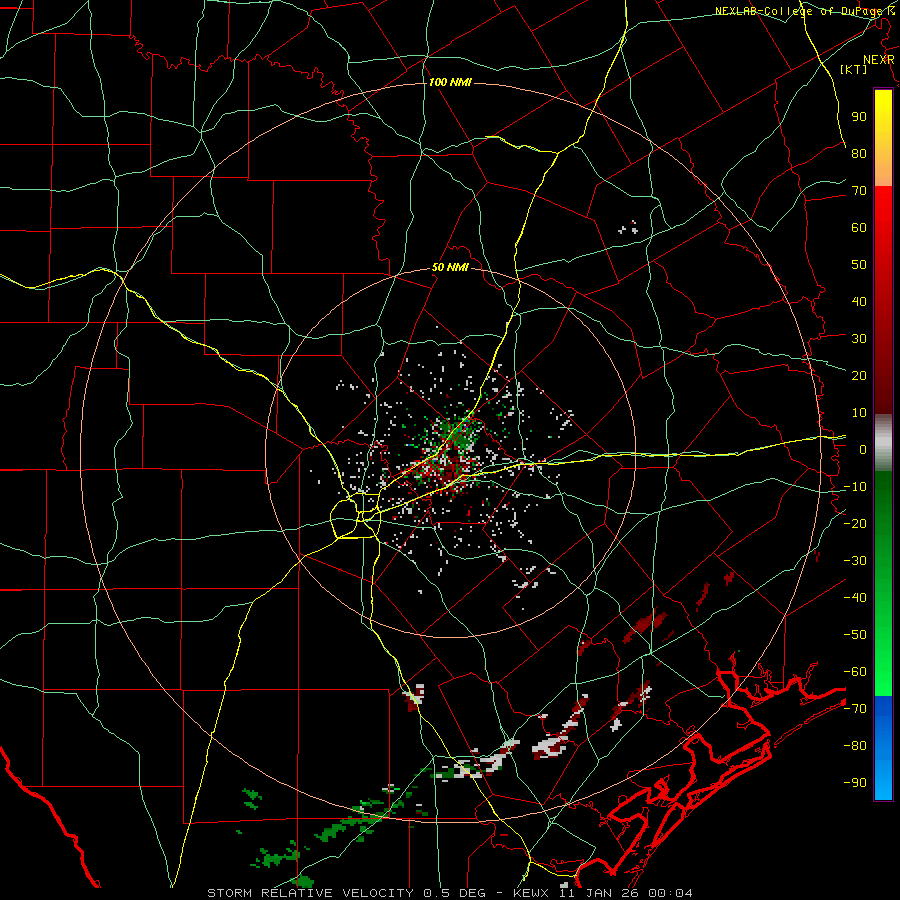
Task: Select the 20 value on the velocity scale
Action: [859, 375]
